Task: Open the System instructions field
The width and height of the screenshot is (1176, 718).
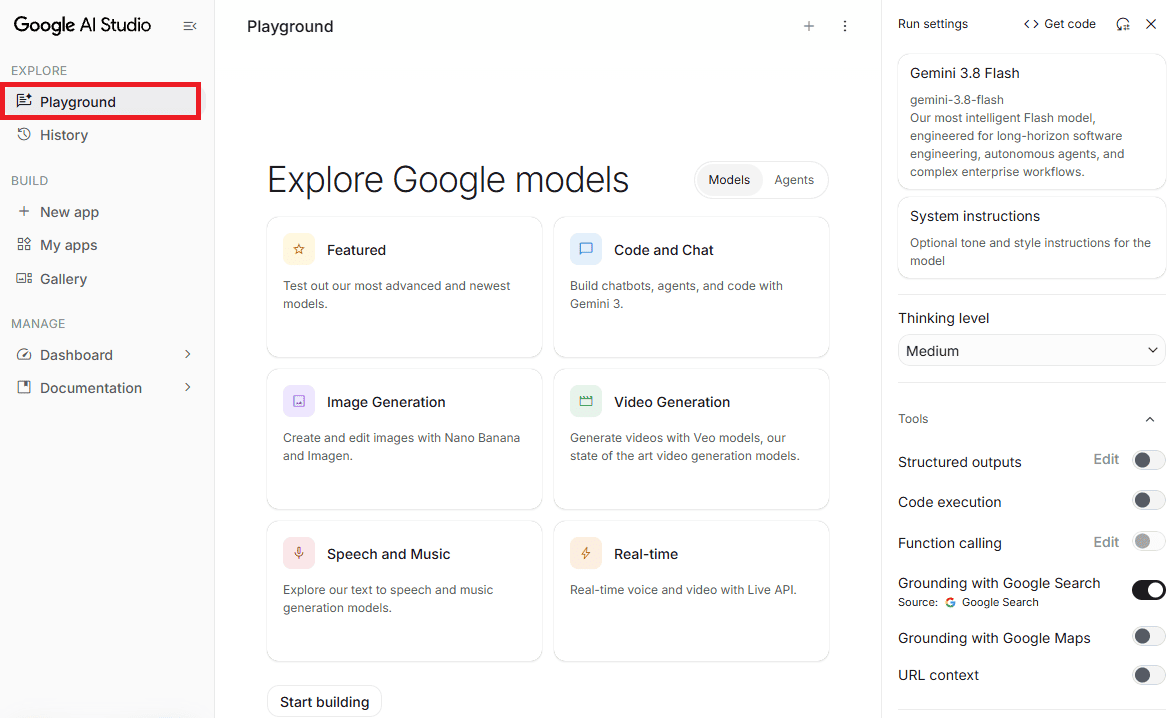Action: coord(1031,238)
